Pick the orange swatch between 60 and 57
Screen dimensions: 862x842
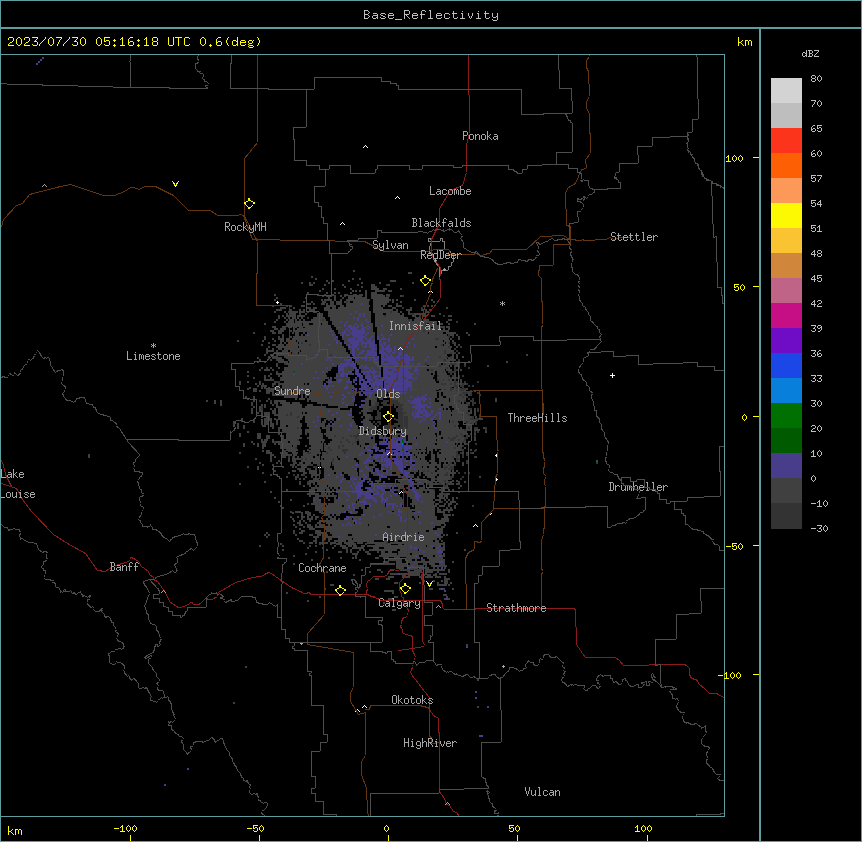point(786,165)
